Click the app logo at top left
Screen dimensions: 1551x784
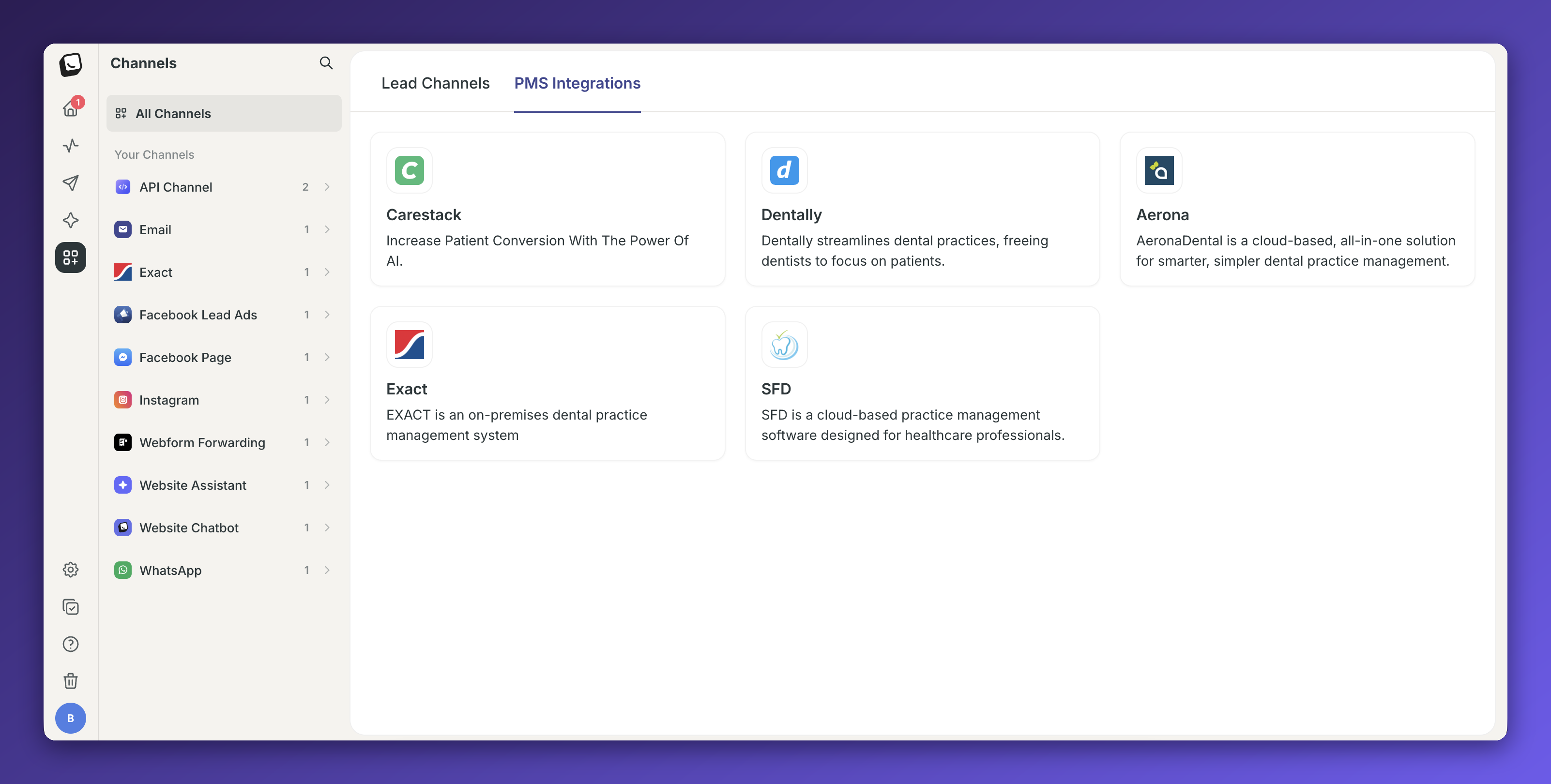coord(71,64)
